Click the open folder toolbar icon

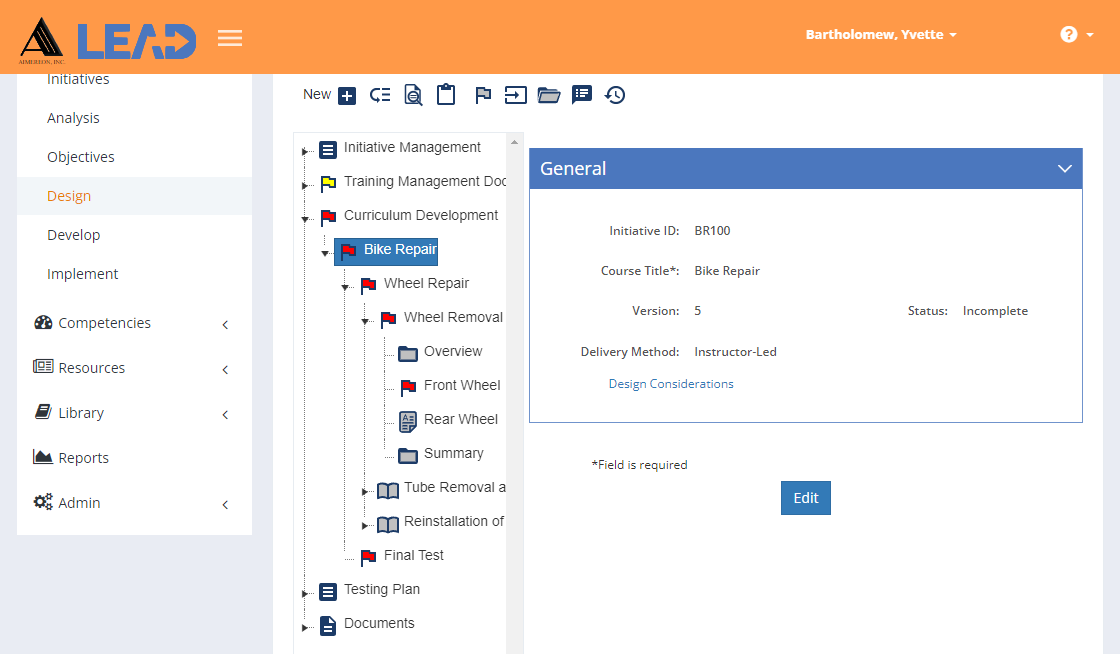549,95
